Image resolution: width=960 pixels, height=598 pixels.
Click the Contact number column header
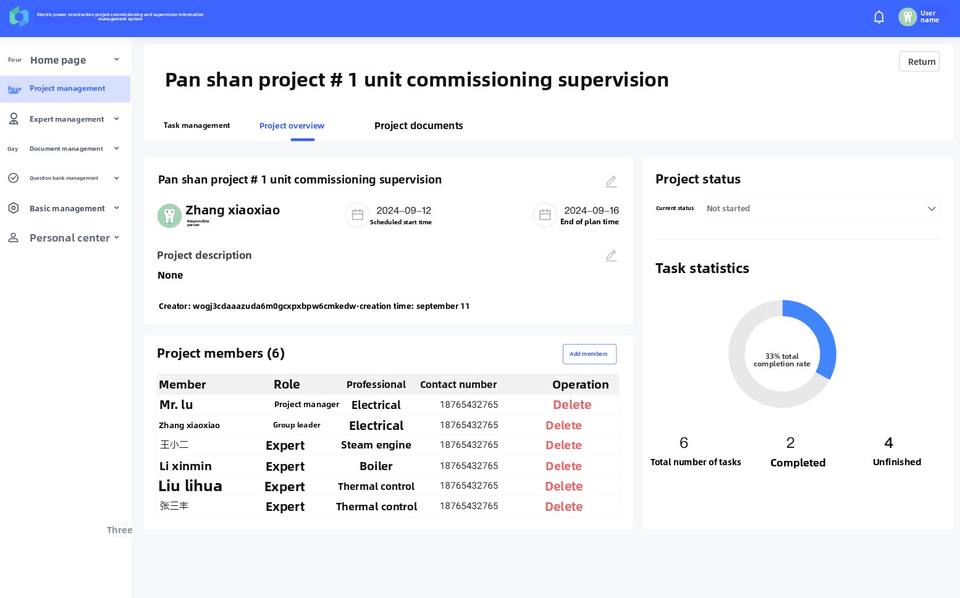(x=458, y=384)
